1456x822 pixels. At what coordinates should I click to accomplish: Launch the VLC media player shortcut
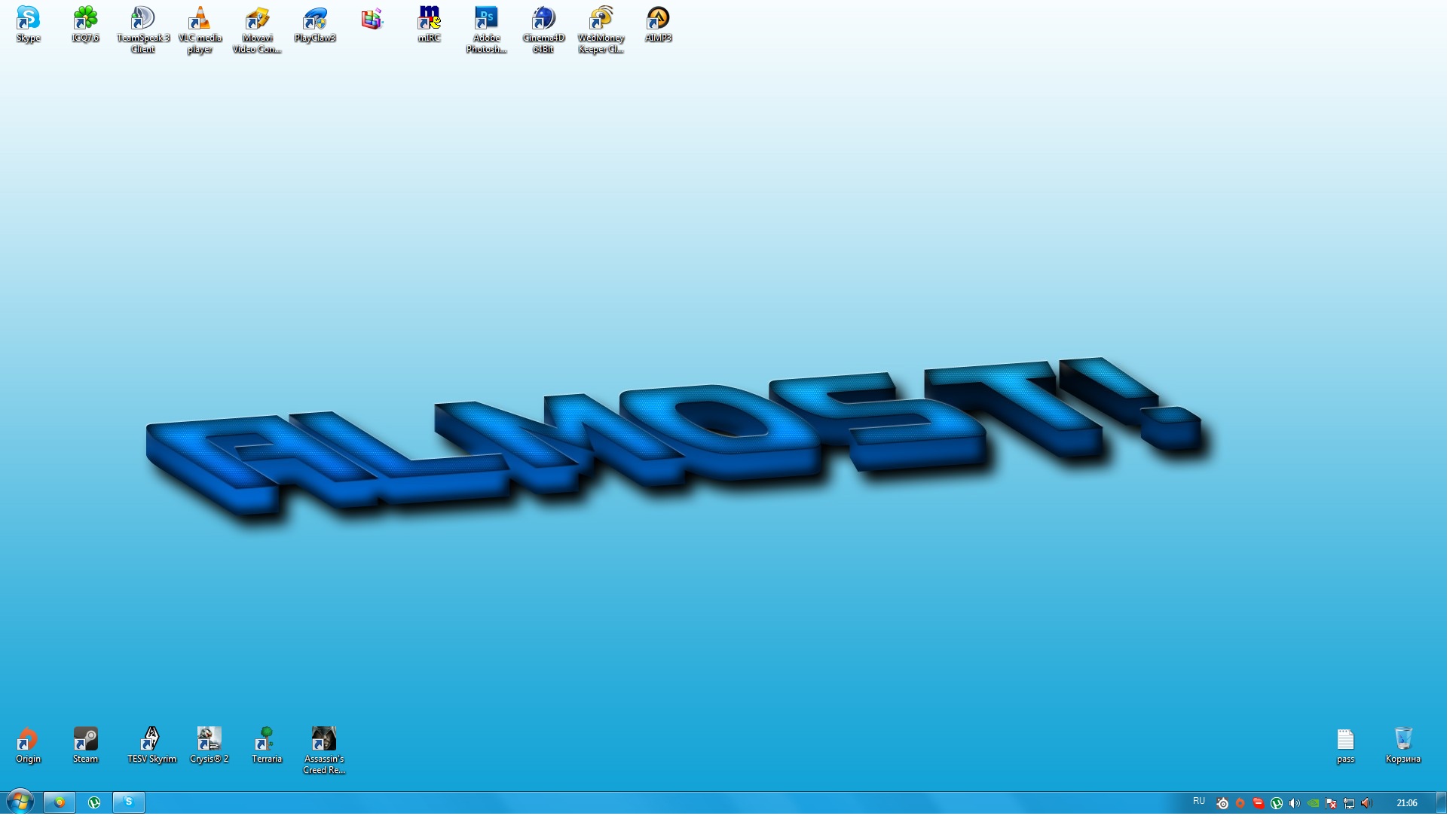pyautogui.click(x=200, y=19)
